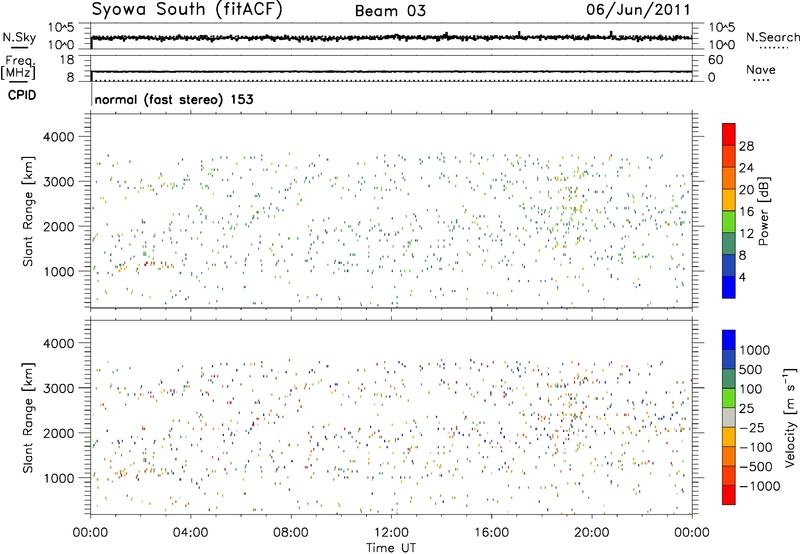The image size is (800, 554).
Task: Pick the yellow 16–20 dB Power colorbar segment
Action: 729,199
